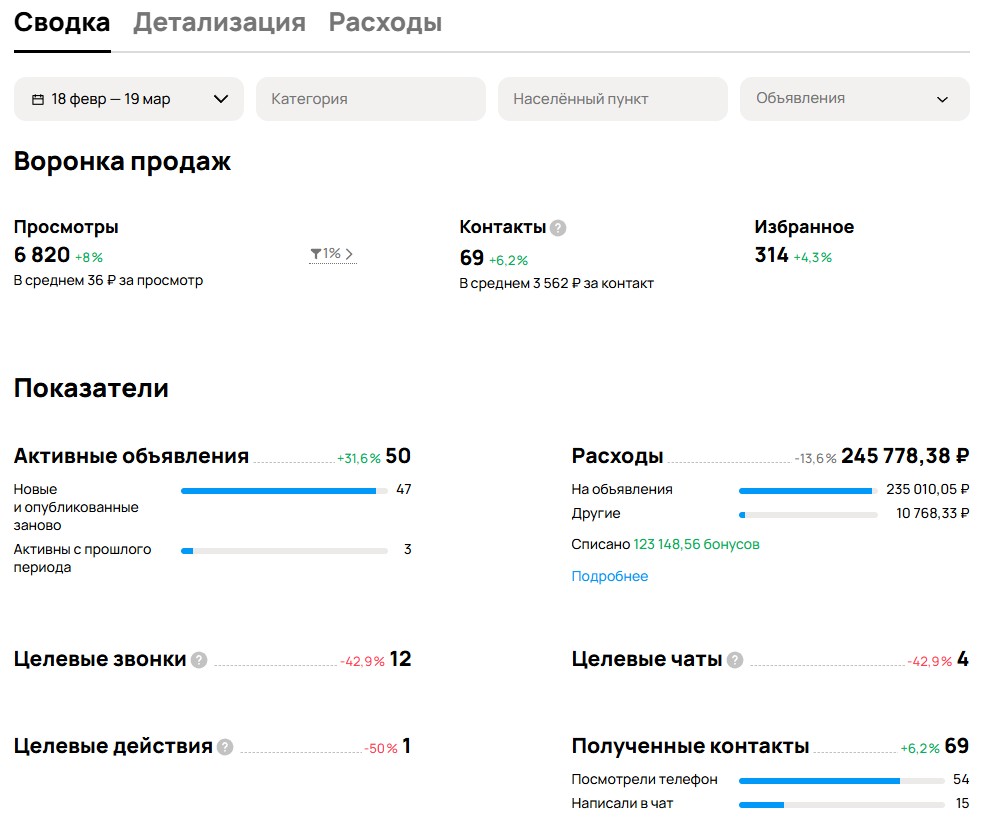Click the Категория input field
Viewport: 996px width, 832px height.
click(371, 99)
